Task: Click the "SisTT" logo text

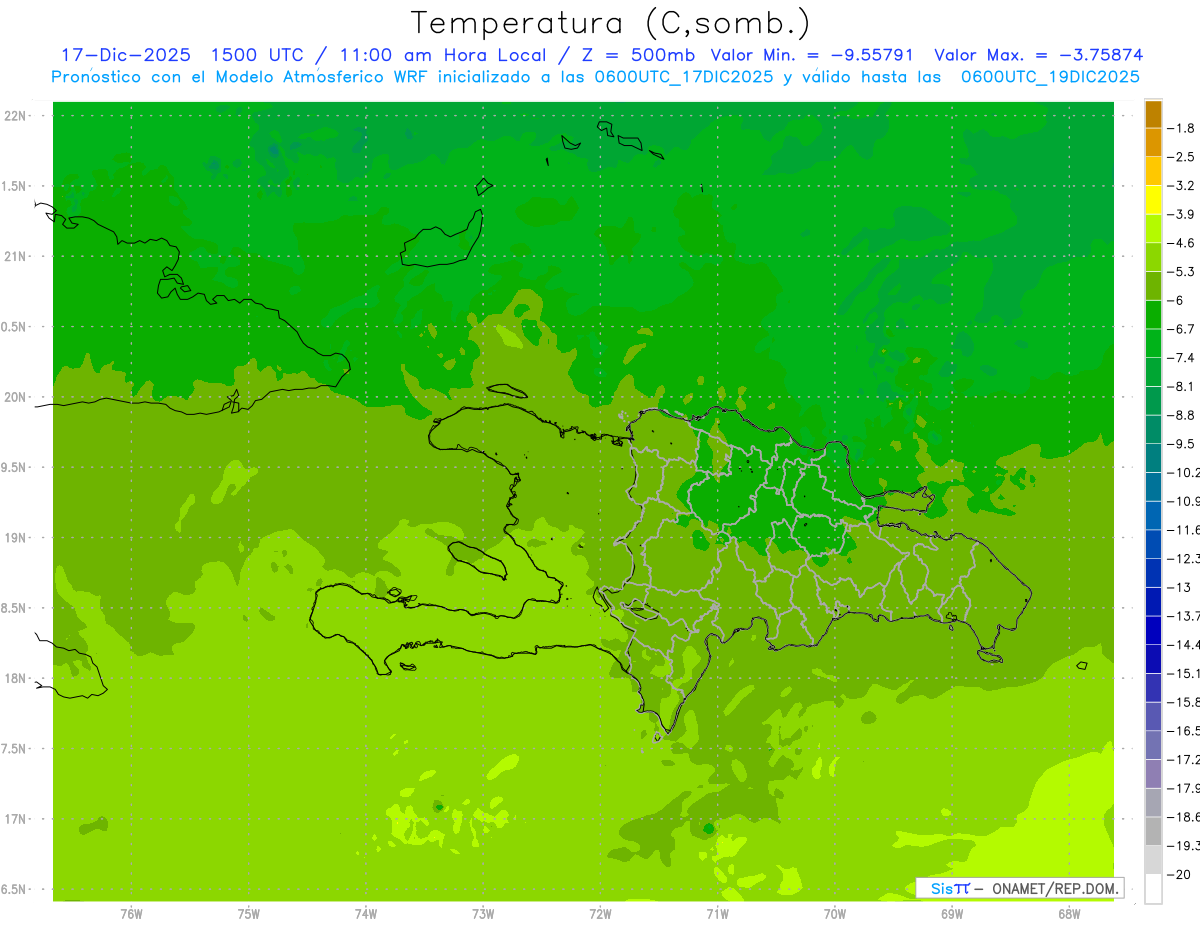Action: (x=950, y=888)
